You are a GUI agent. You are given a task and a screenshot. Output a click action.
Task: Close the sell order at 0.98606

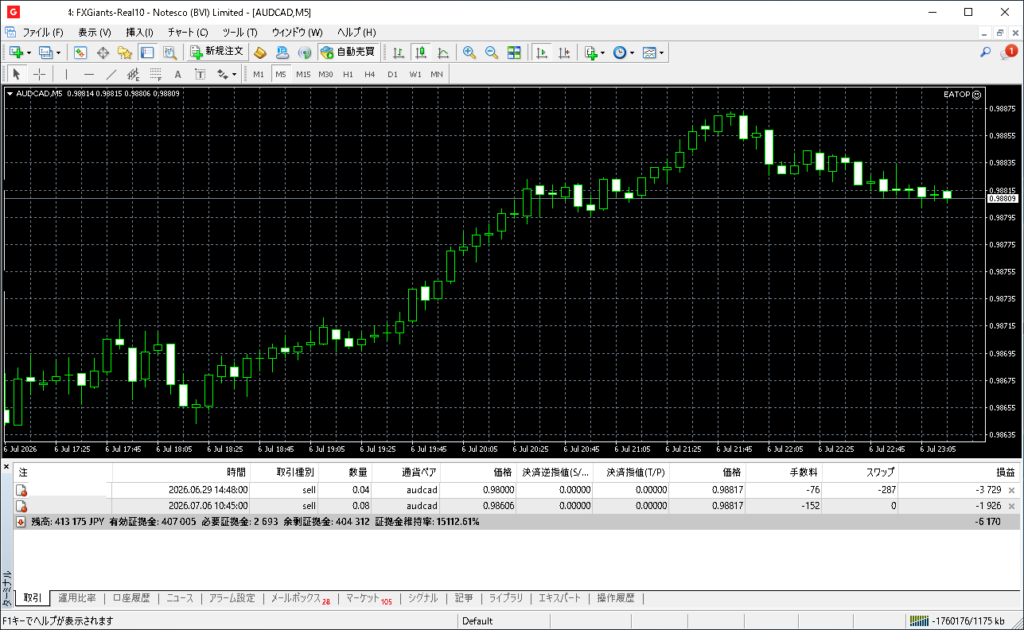click(1012, 506)
